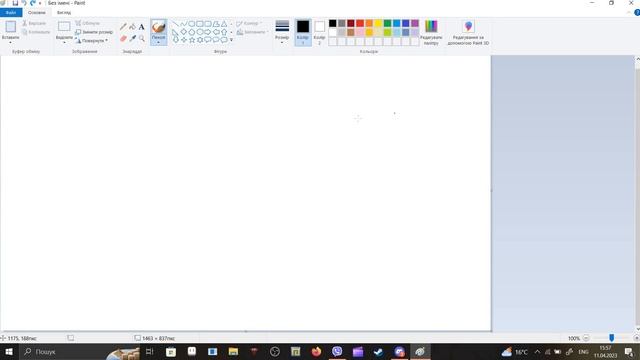Choose the Four-point star shape

(x=184, y=40)
